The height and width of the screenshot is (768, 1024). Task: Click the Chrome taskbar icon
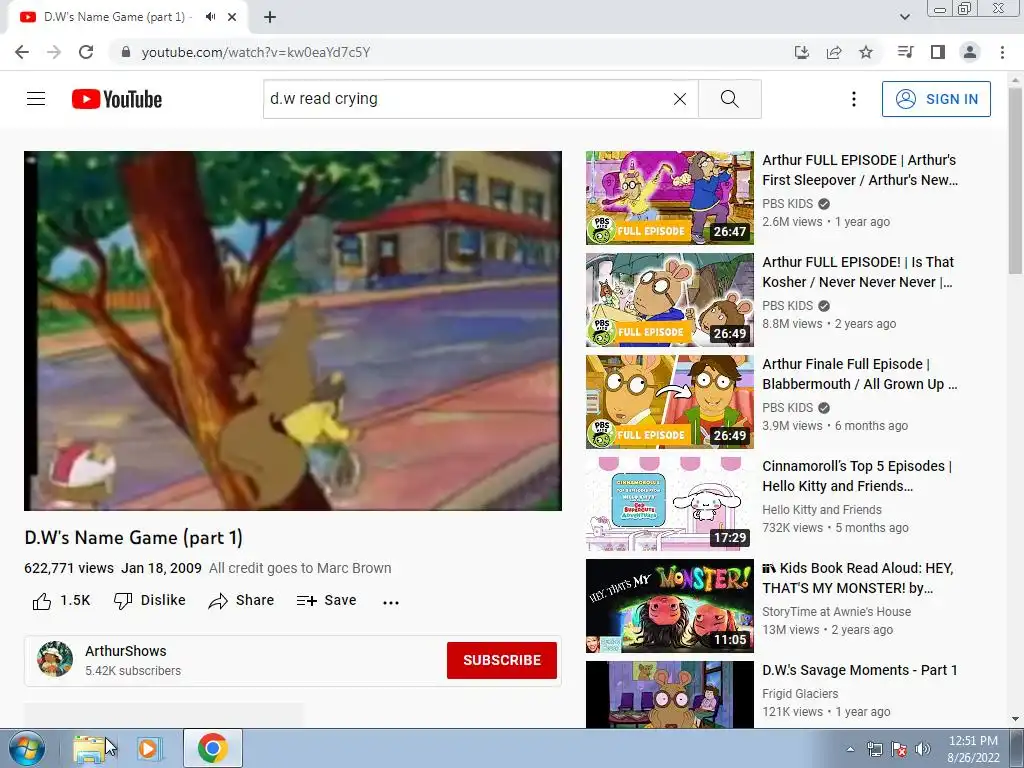[x=212, y=748]
